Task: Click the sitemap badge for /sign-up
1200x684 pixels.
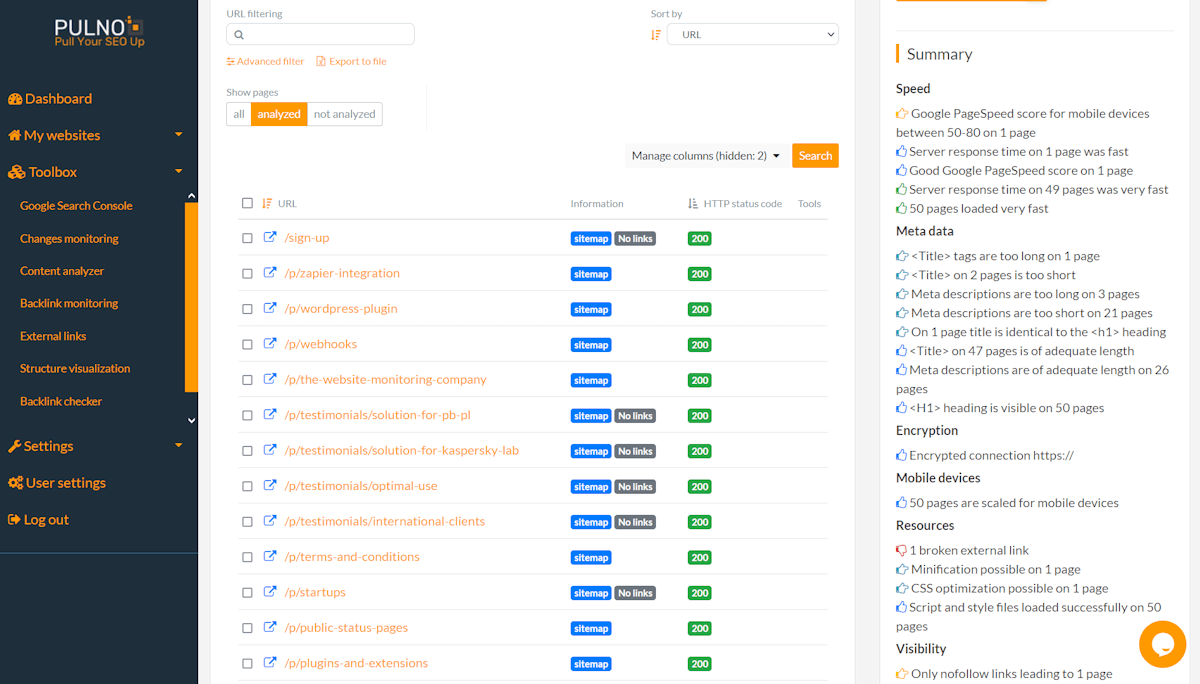Action: click(591, 239)
